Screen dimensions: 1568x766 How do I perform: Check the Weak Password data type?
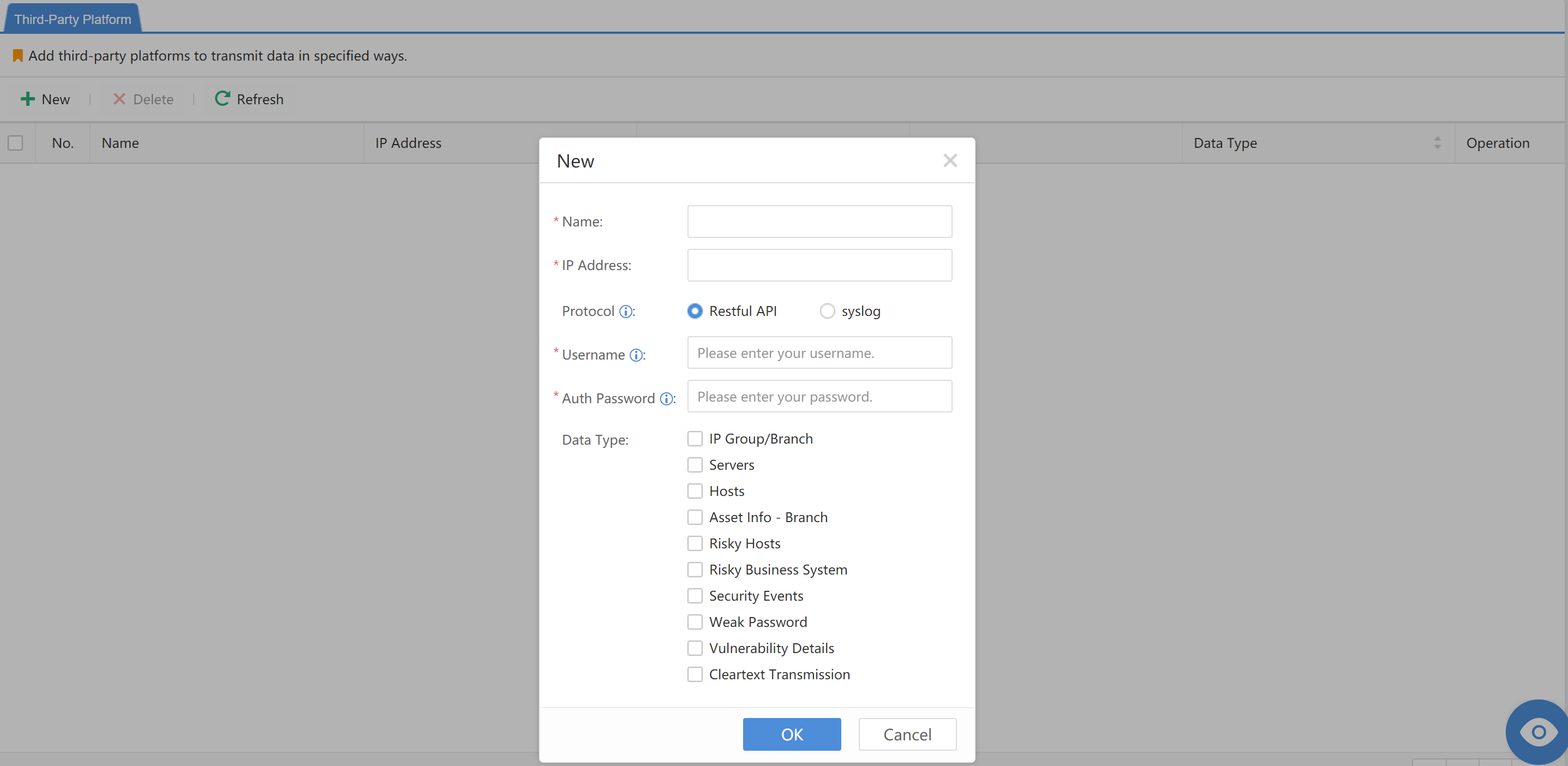pyautogui.click(x=695, y=621)
